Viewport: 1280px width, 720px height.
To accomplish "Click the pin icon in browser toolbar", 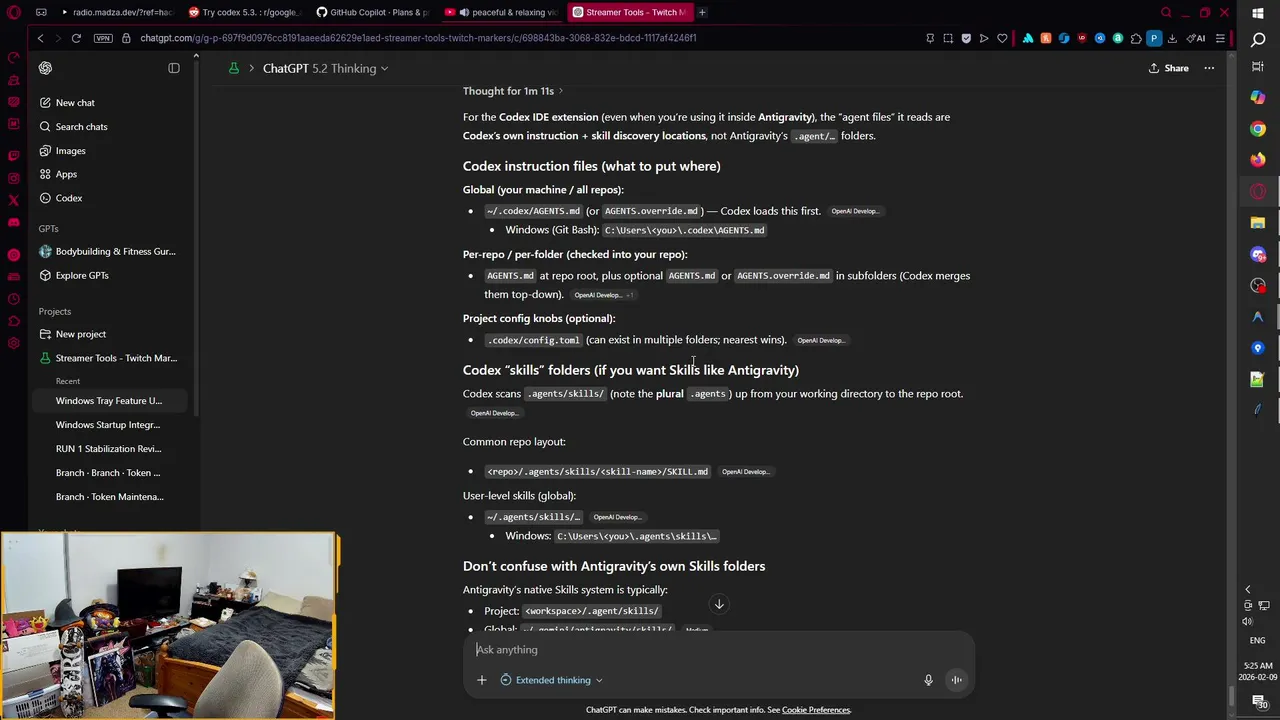I will pos(930,38).
